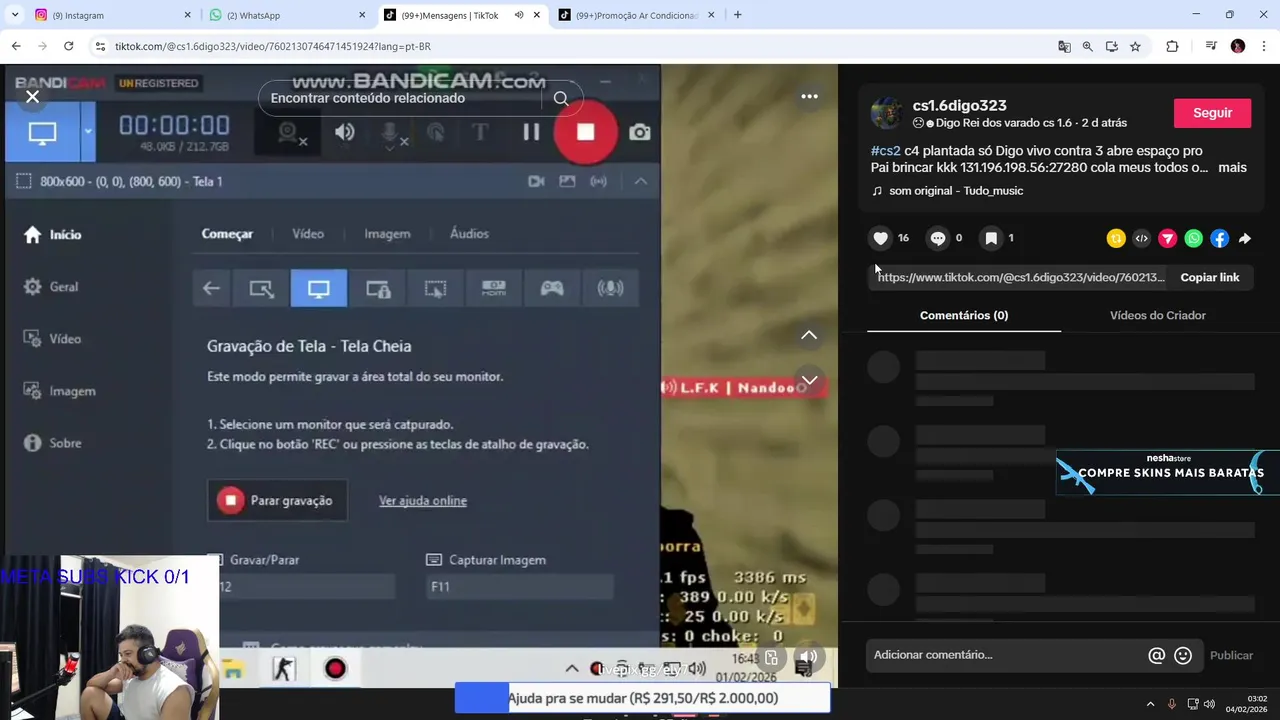Open a new browser tab with plus
Screen dimensions: 1280x720
737,15
